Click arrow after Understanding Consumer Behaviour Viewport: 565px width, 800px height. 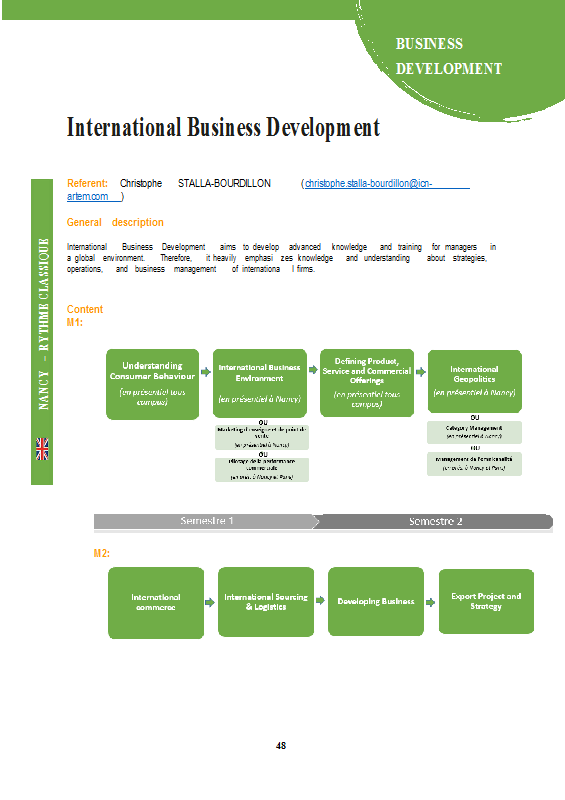206,372
